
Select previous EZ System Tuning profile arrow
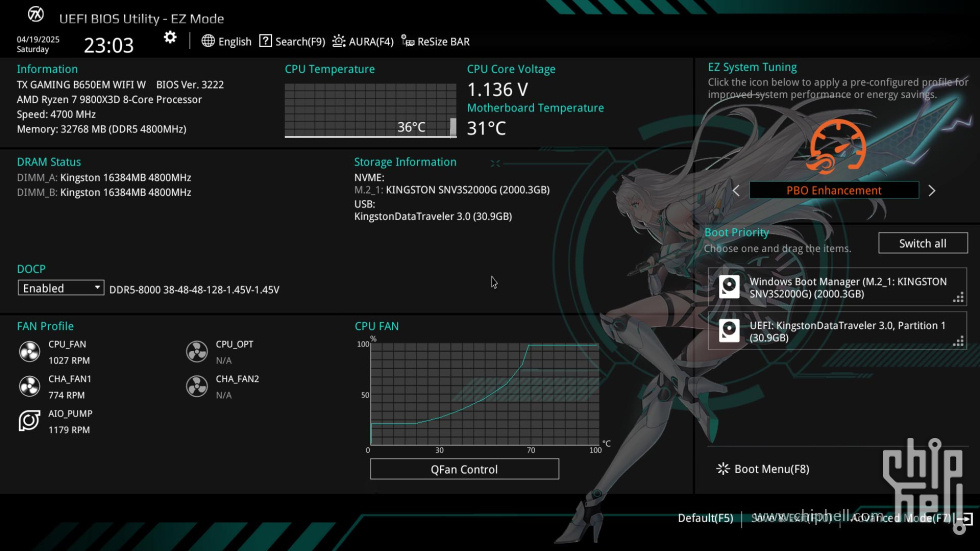736,191
